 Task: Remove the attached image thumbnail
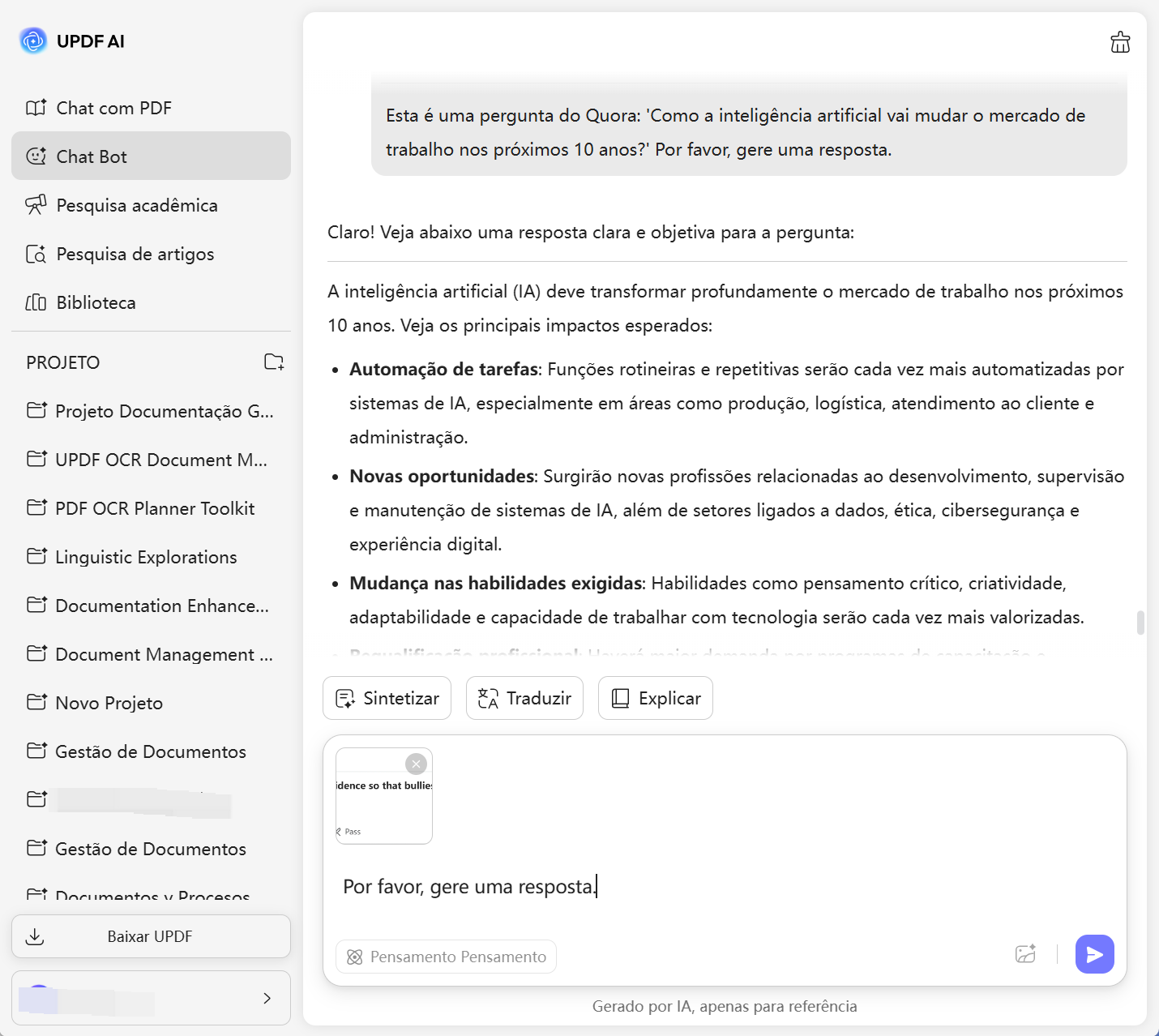tap(416, 764)
